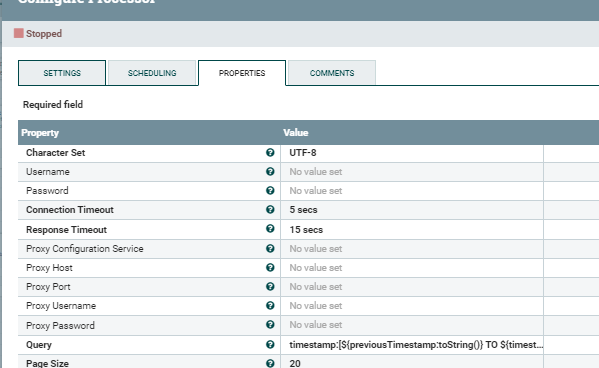Select the Character Set property name

[55, 153]
